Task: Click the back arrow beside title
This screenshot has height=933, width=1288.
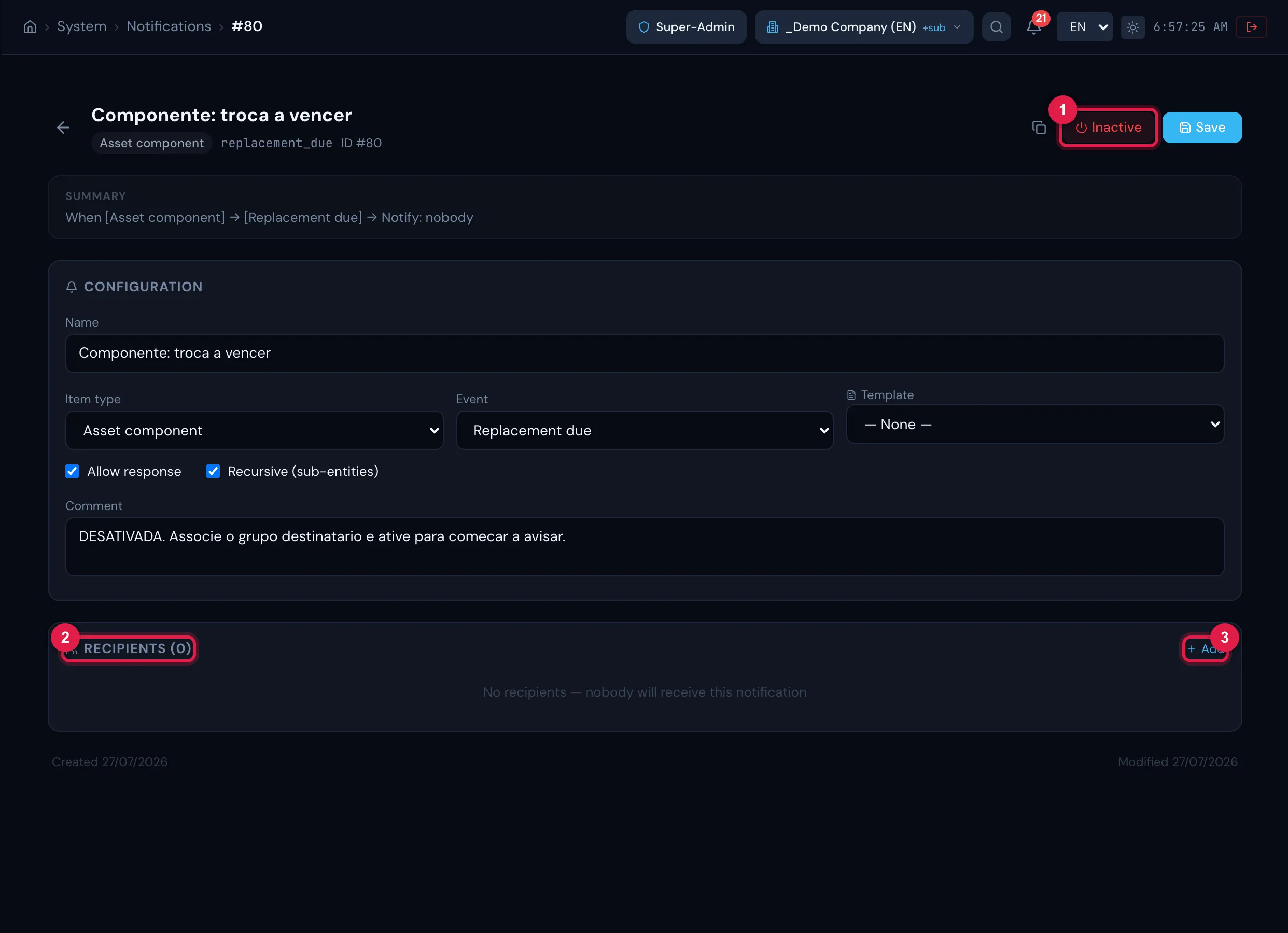Action: tap(63, 128)
